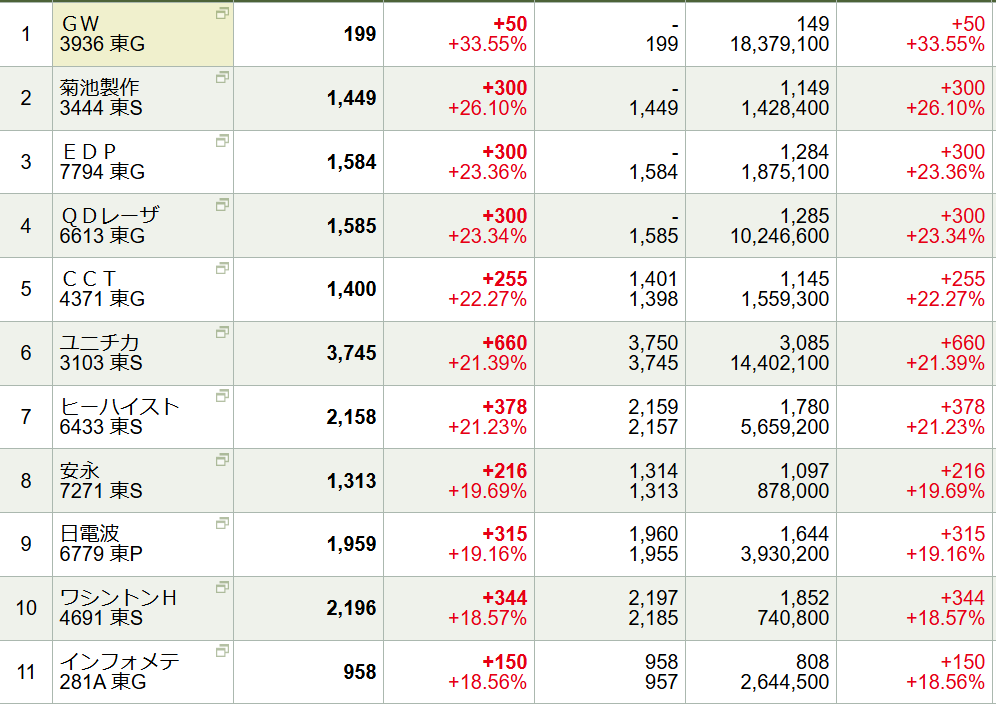
Task: Open the popup icon in the QDレーザ cell
Action: point(222,205)
